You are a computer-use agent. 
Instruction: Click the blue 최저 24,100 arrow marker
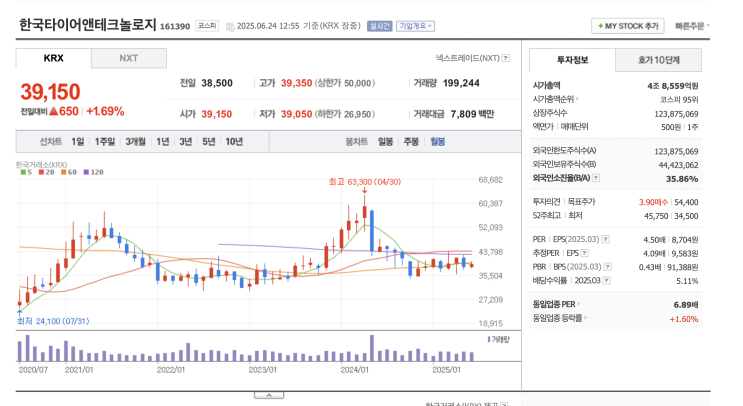point(19,313)
